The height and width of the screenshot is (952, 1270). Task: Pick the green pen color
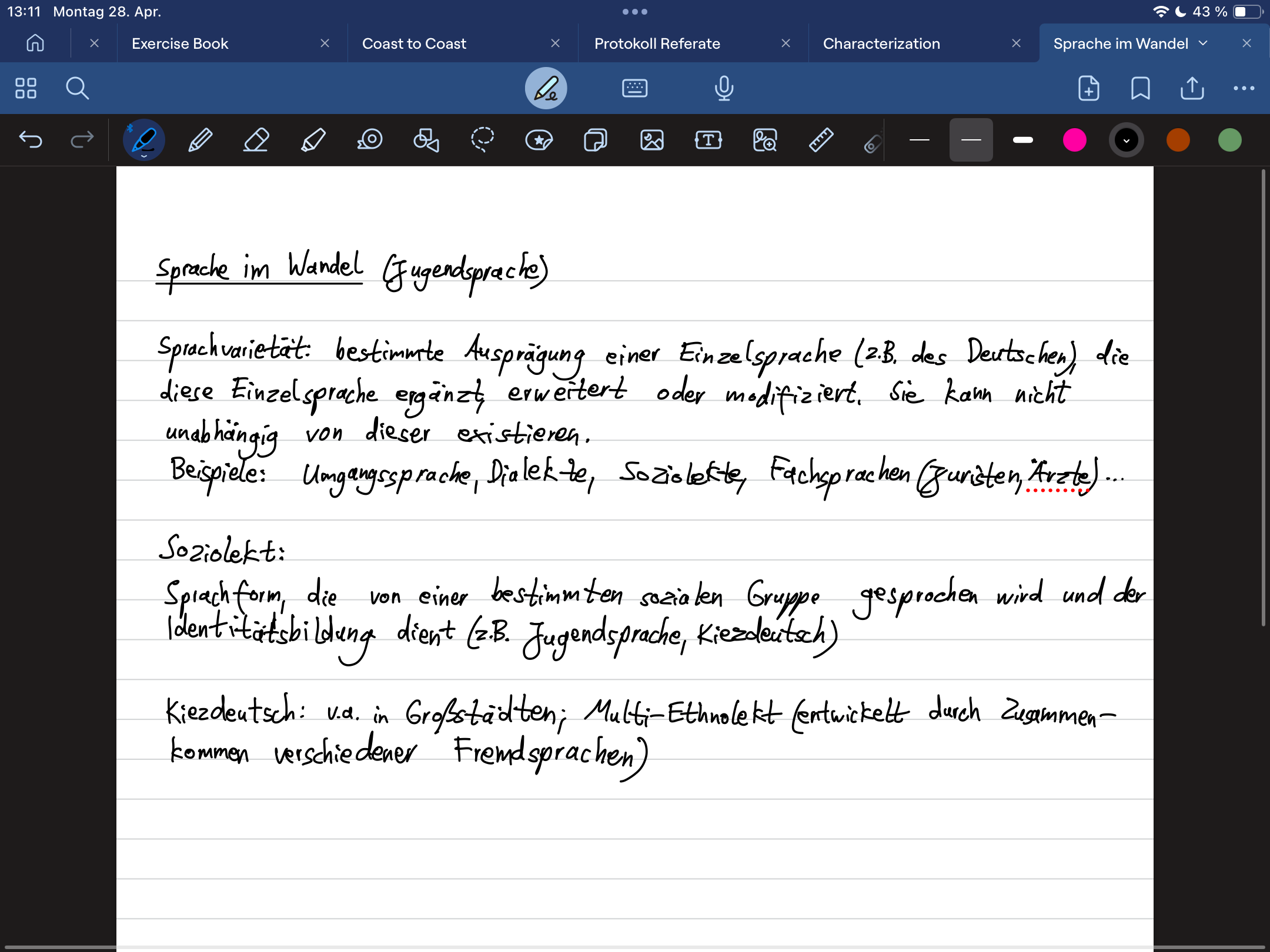pos(1230,140)
